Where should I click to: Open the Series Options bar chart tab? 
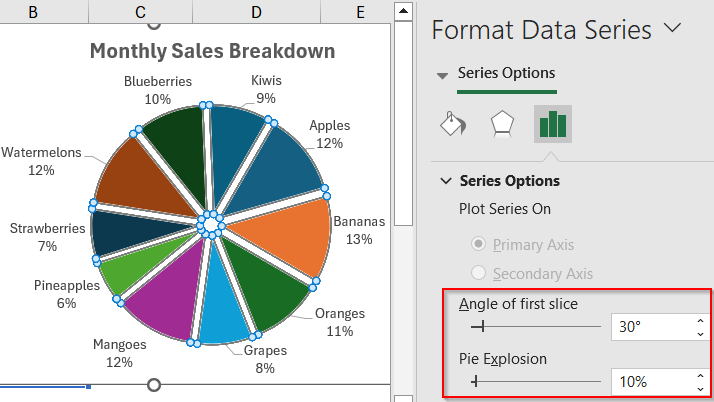[x=553, y=124]
